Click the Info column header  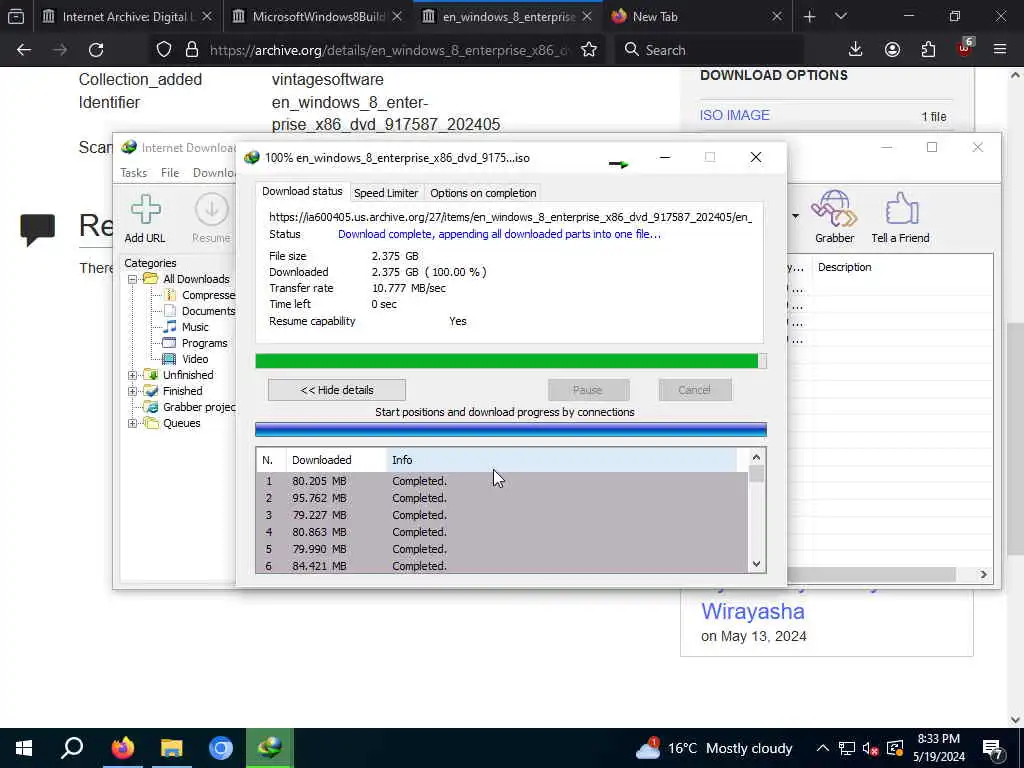click(562, 460)
